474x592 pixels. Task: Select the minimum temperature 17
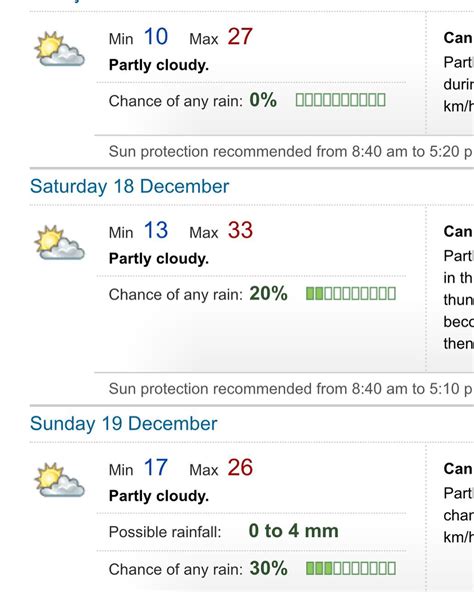point(156,467)
